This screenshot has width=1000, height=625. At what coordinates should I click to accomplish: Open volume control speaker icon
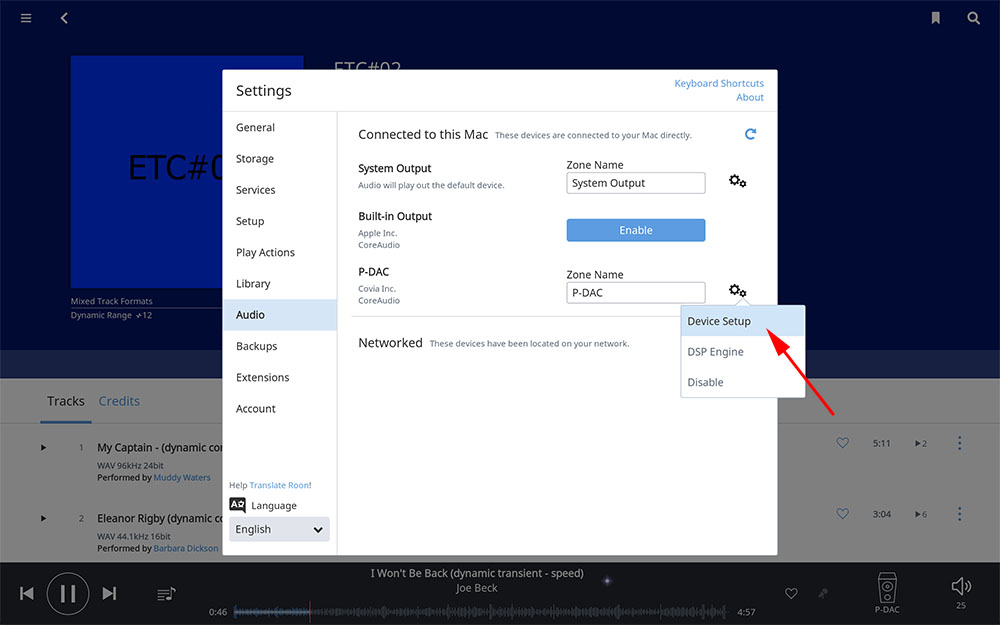pos(960,587)
